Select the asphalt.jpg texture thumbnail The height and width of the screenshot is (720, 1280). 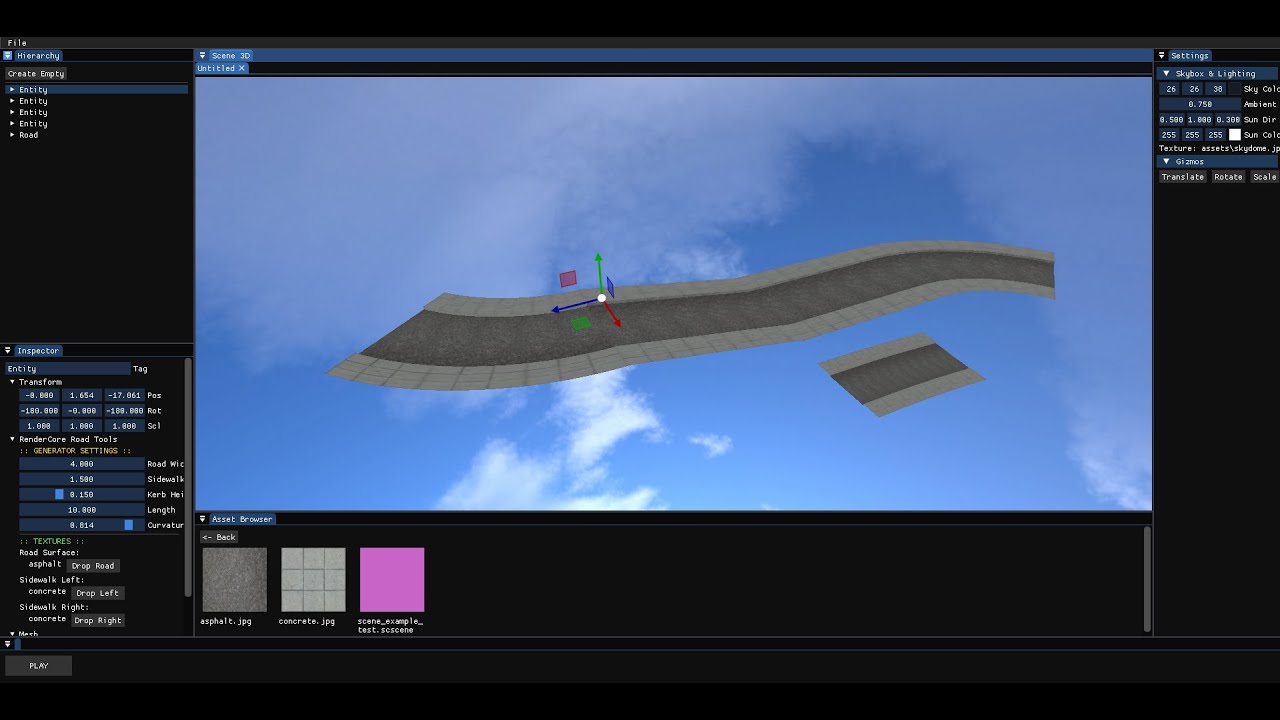234,580
